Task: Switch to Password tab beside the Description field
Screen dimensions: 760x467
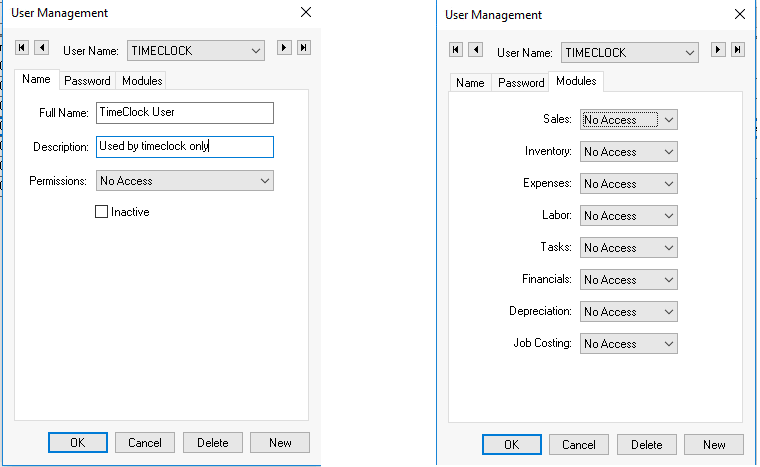Action: click(x=87, y=81)
